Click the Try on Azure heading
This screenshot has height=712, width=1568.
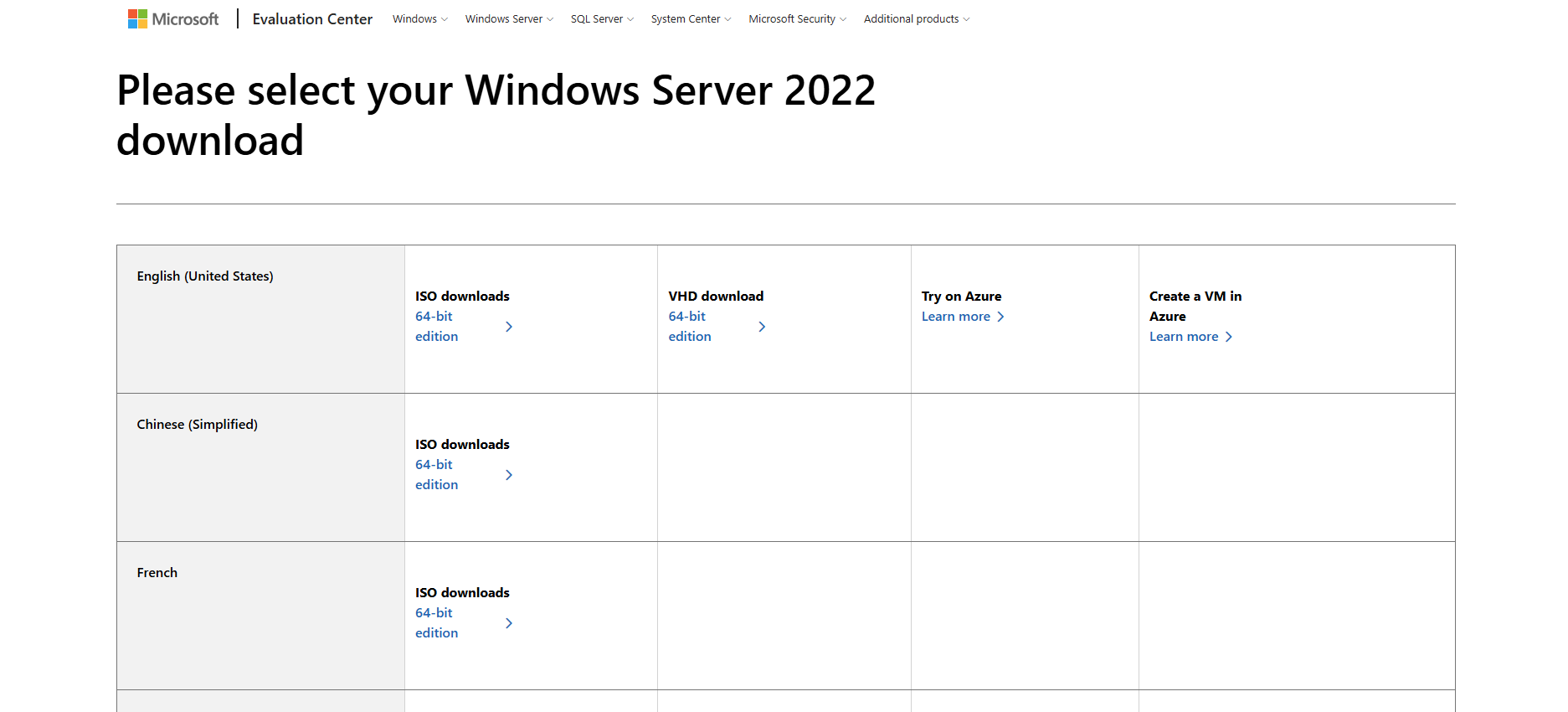961,297
